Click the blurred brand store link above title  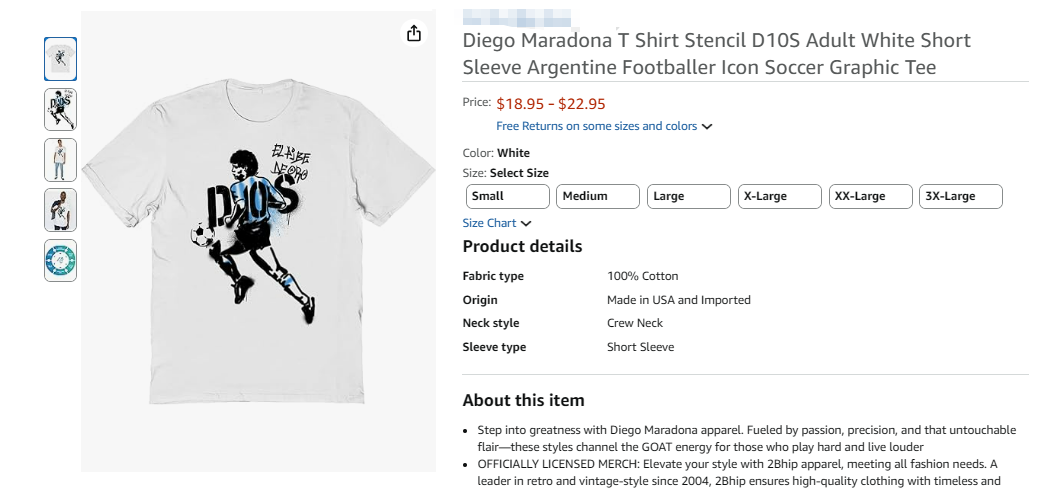[516, 17]
